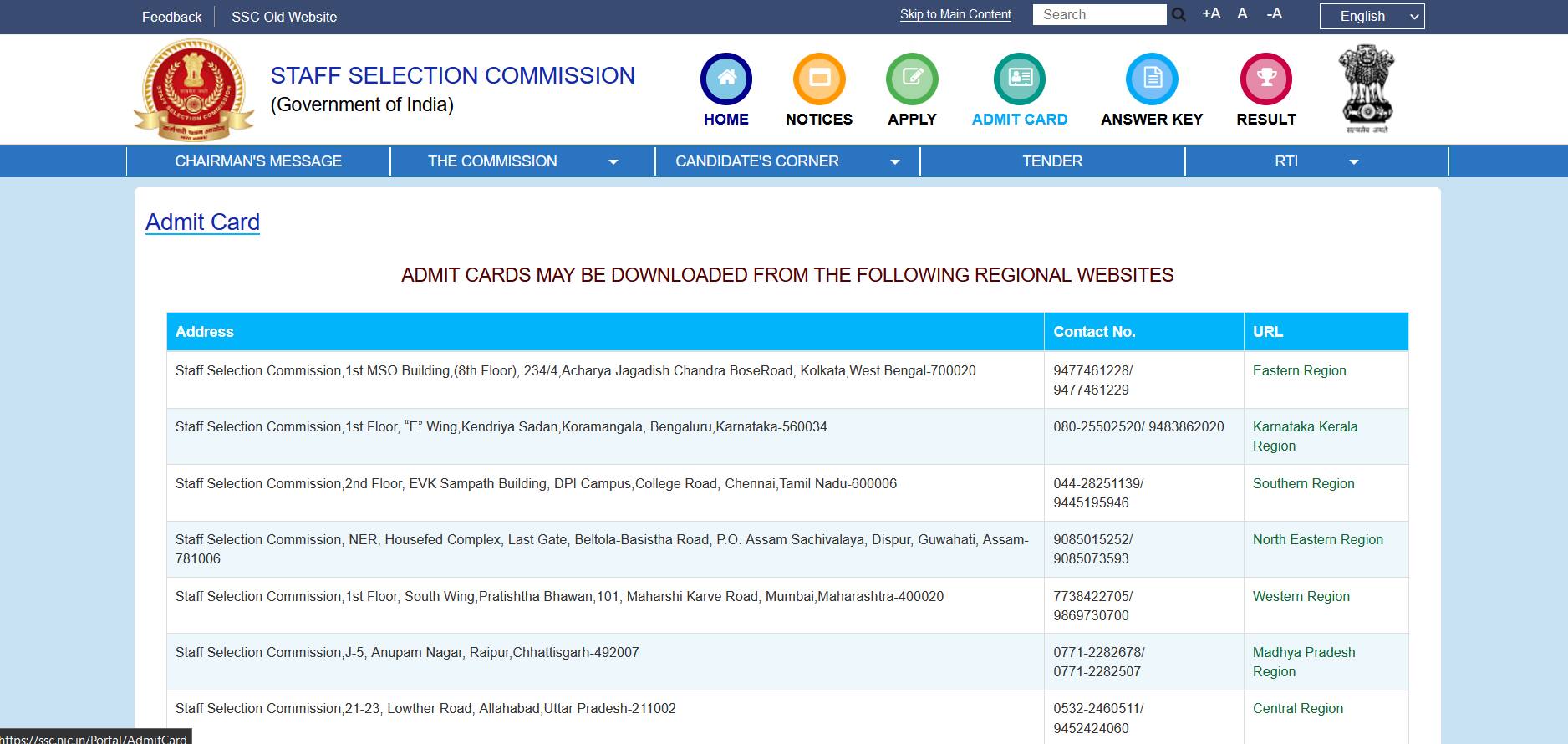Select contact number 0771-2282678/ 0771-2282507
This screenshot has height=744, width=1568.
coord(1099,662)
